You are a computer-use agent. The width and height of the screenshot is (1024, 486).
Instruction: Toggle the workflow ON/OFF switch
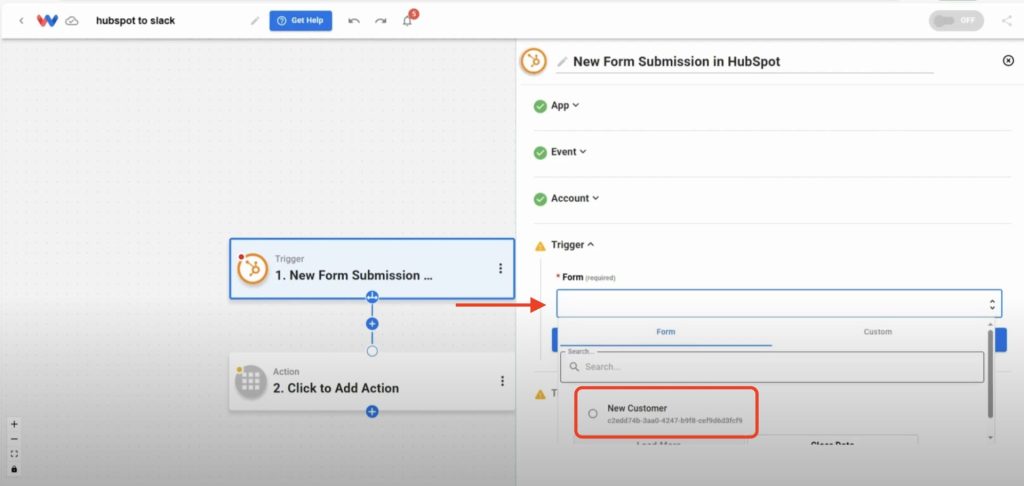(956, 21)
